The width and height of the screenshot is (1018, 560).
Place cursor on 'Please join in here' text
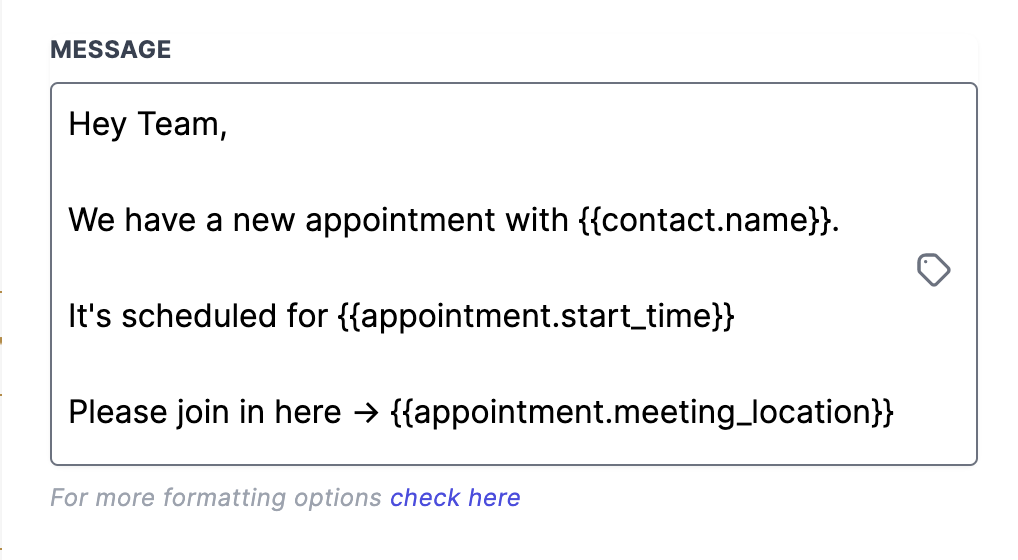tap(205, 412)
